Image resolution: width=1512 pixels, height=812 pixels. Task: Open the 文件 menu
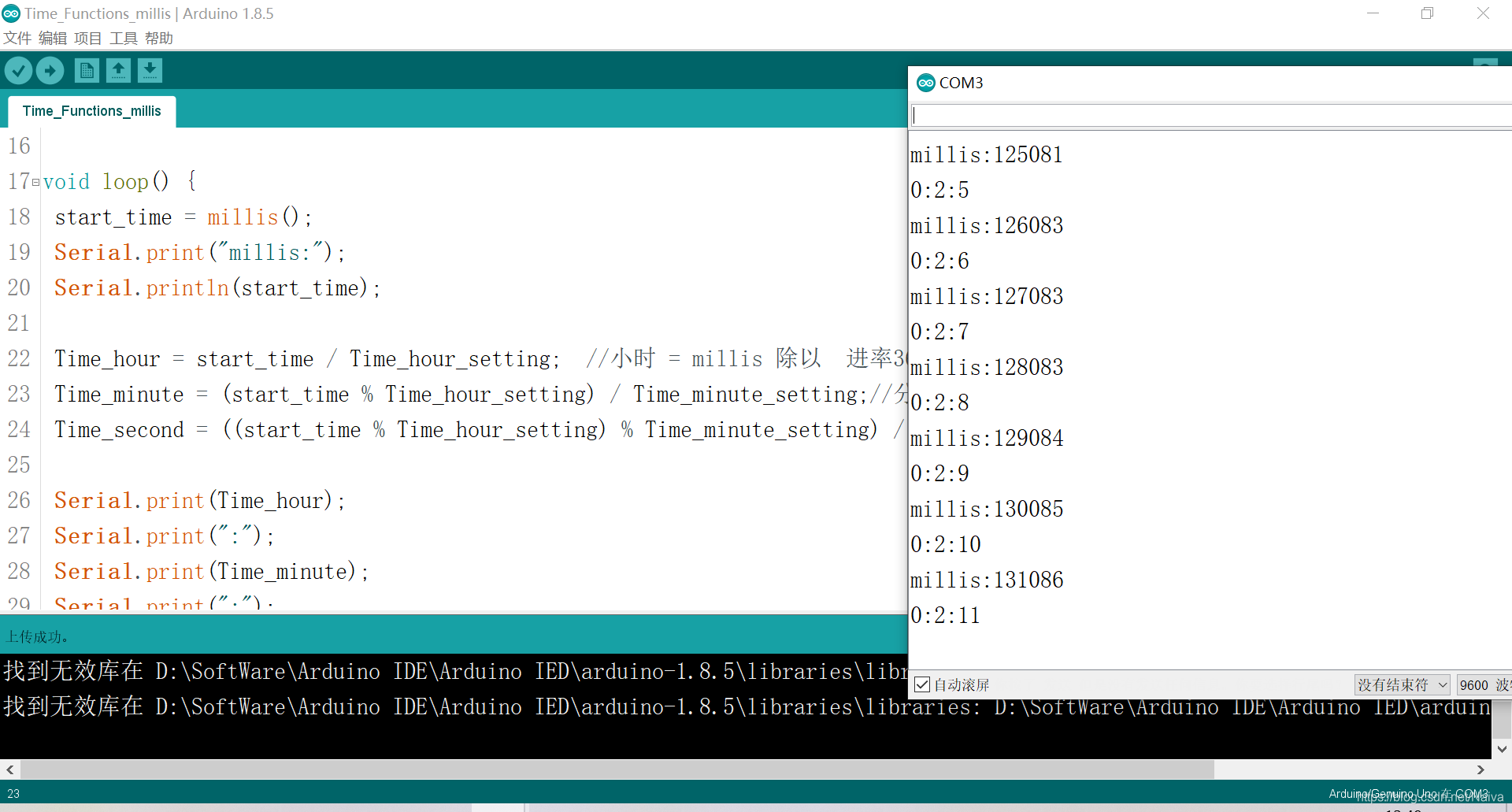tap(17, 38)
